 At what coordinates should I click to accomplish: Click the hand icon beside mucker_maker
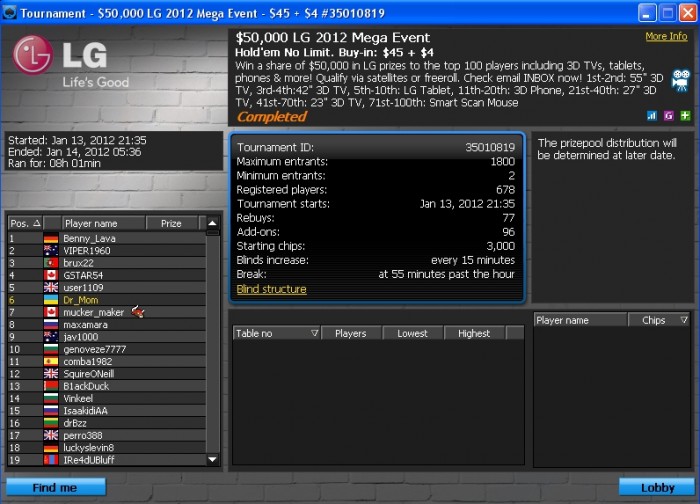(138, 312)
